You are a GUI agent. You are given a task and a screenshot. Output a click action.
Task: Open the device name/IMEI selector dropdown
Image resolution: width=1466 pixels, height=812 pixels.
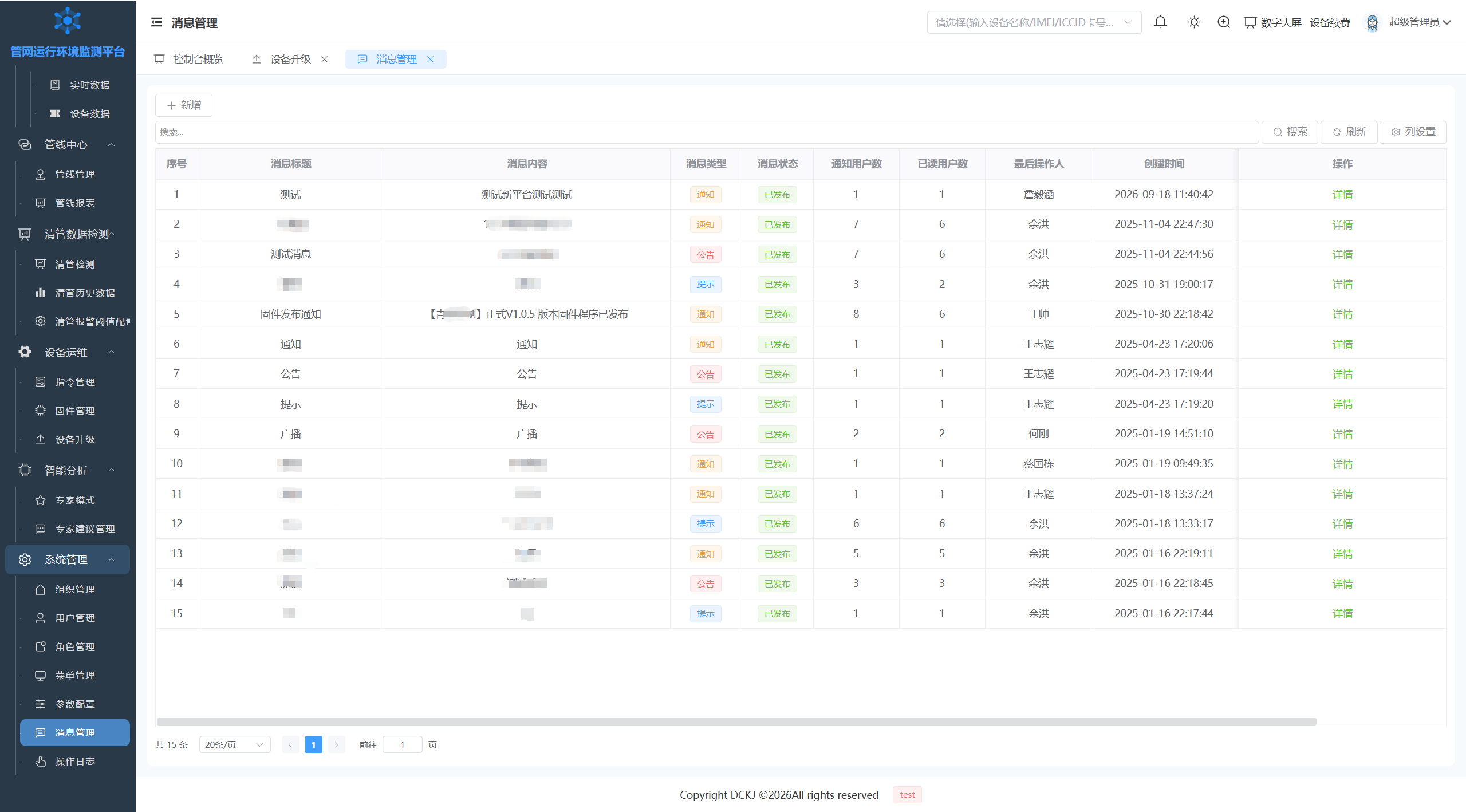(1034, 22)
